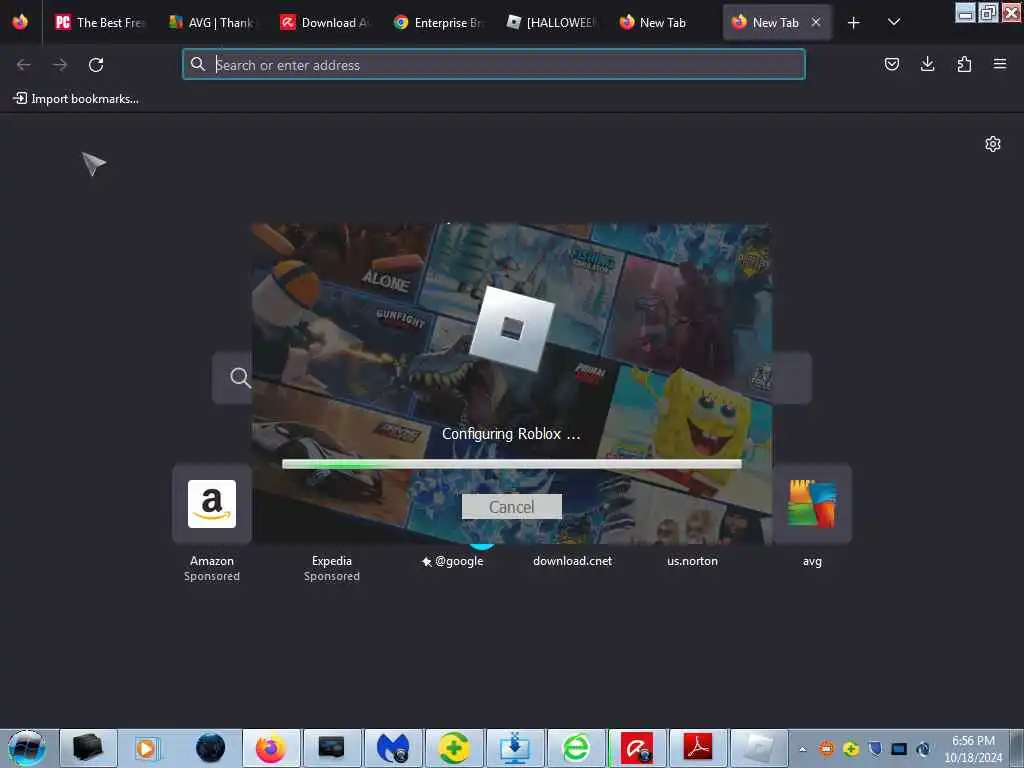Open the @google shortcut
Image resolution: width=1024 pixels, height=768 pixels.
453,561
